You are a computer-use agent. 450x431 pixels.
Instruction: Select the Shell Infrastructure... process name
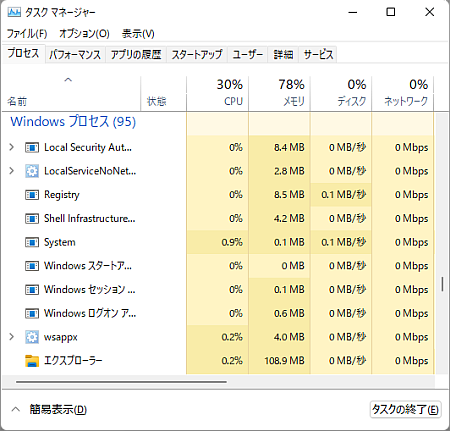click(x=90, y=219)
